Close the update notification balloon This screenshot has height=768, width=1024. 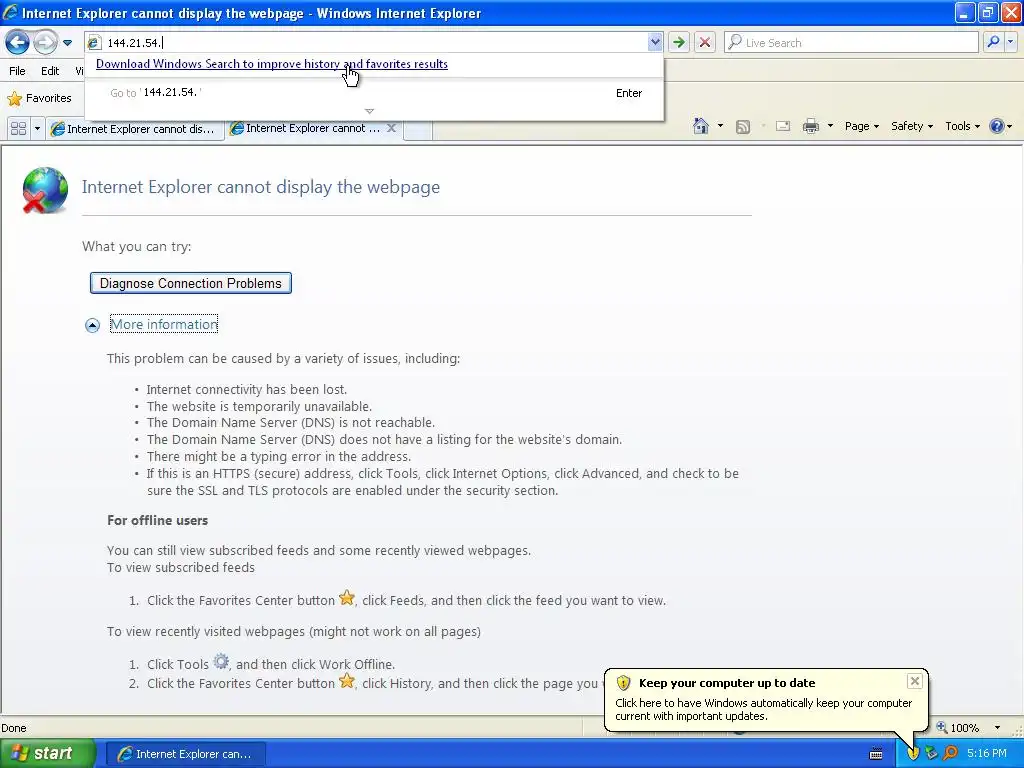tap(914, 681)
